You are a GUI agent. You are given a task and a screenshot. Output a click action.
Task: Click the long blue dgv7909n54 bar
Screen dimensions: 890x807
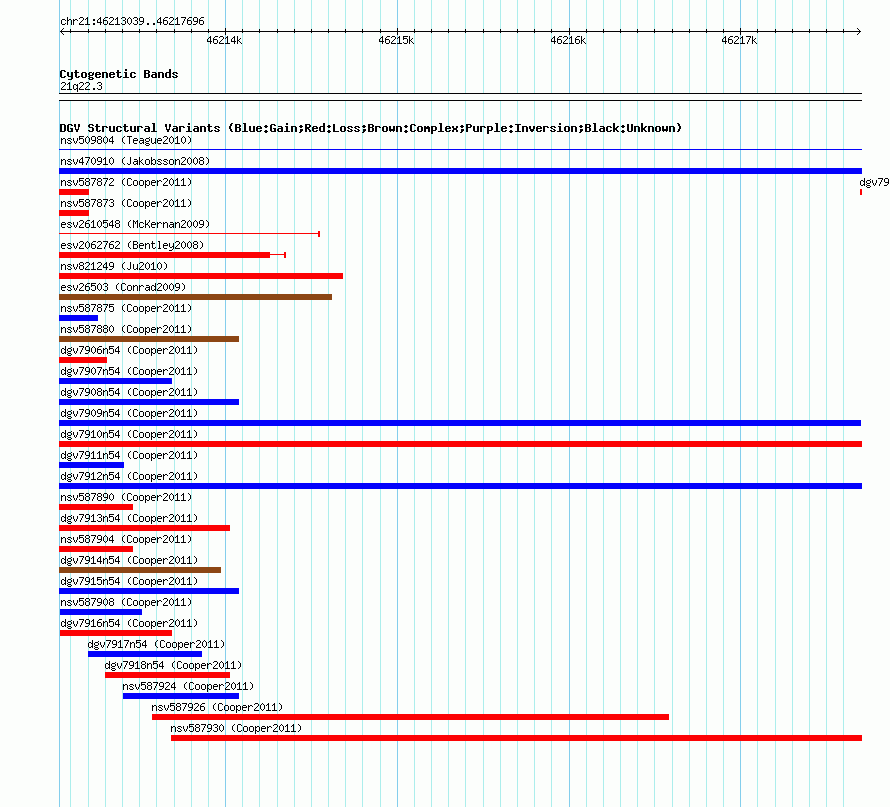coord(460,423)
